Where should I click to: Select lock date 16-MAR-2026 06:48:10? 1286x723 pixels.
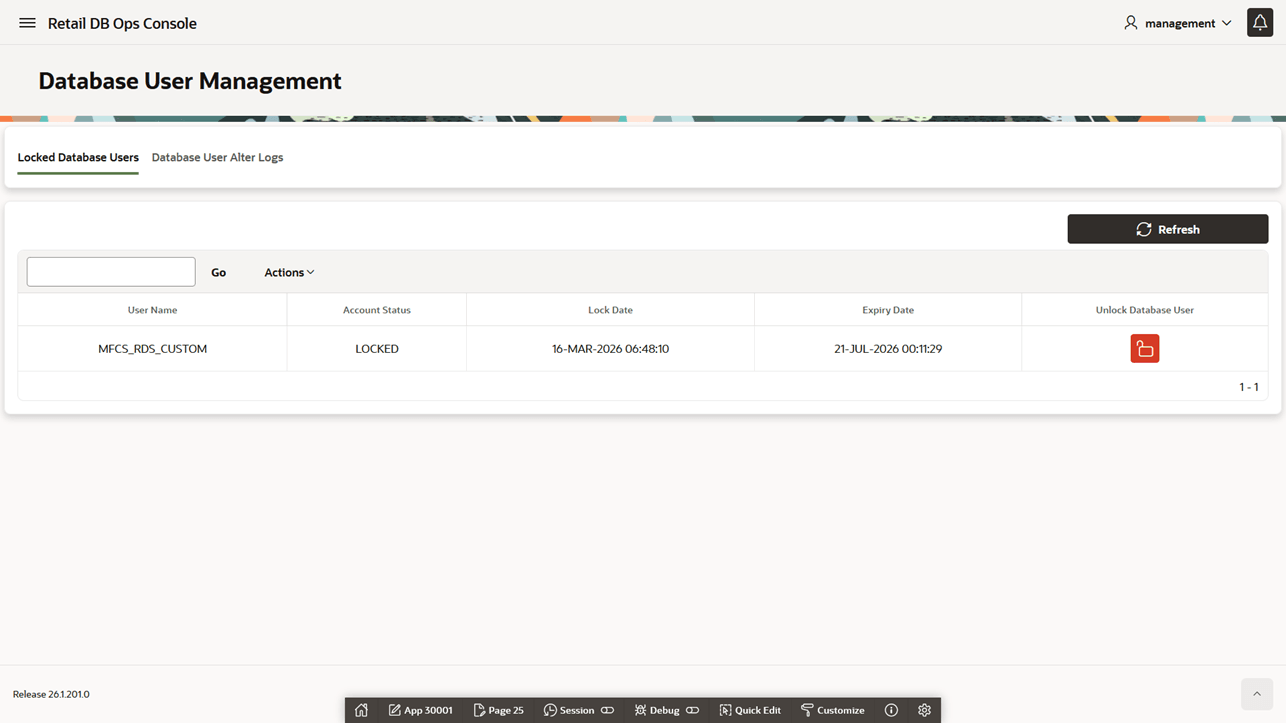click(610, 349)
